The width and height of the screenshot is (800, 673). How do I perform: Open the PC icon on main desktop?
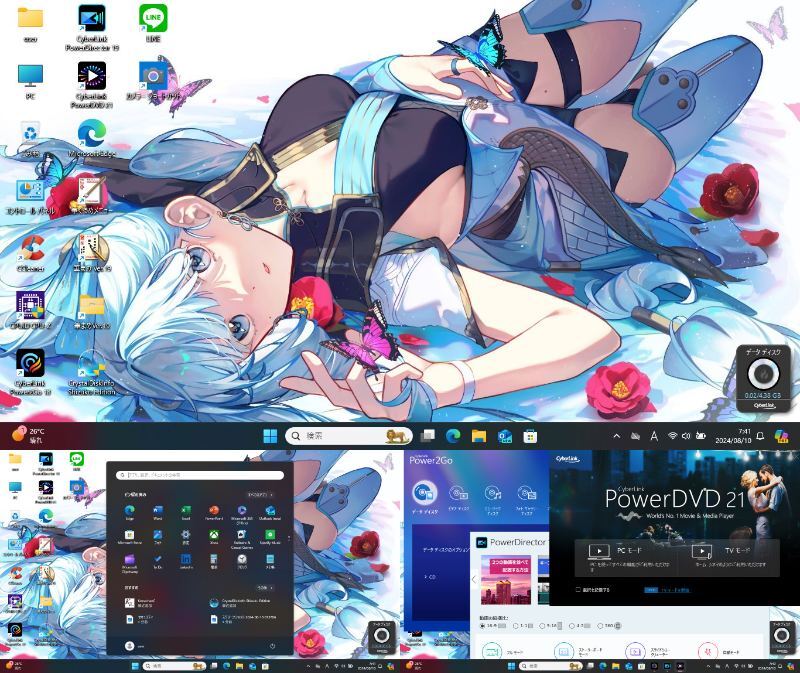point(31,82)
